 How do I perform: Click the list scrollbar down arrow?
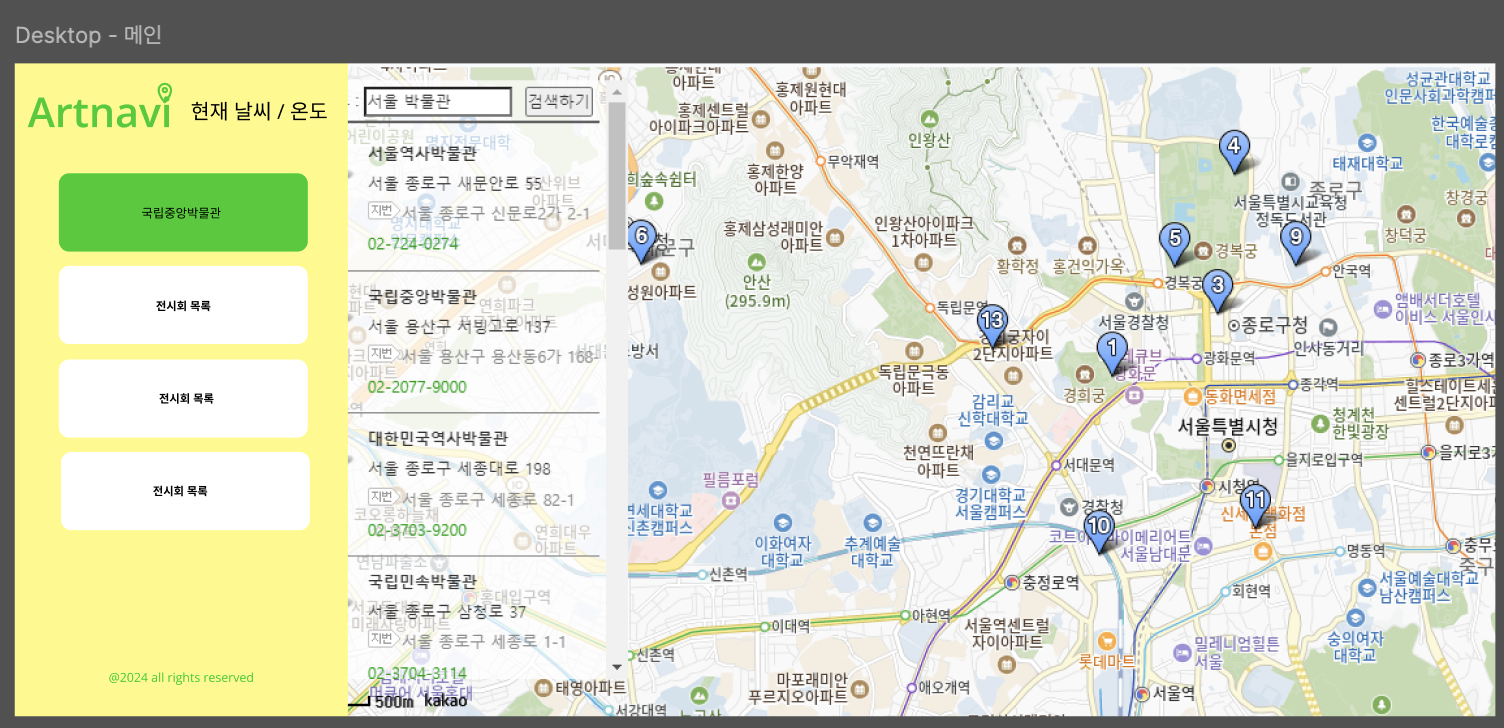click(616, 667)
